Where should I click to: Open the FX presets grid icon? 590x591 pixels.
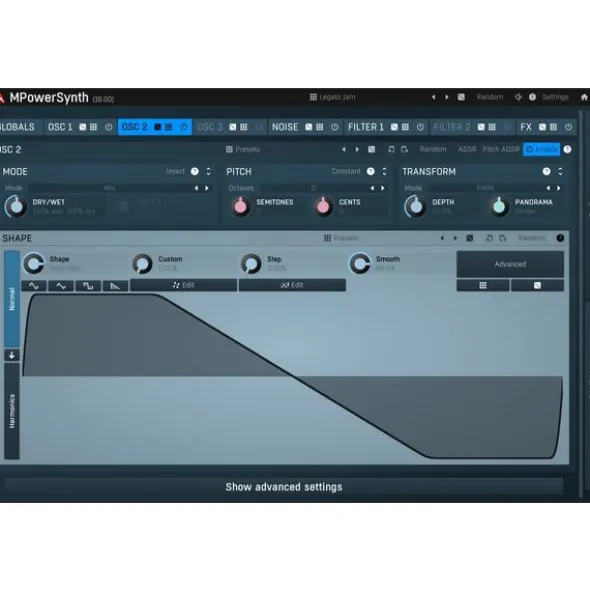coord(553,127)
